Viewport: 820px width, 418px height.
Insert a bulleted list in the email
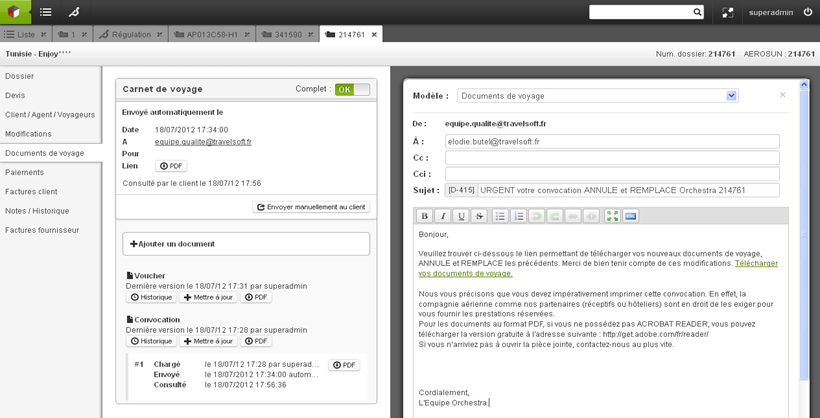[500, 216]
